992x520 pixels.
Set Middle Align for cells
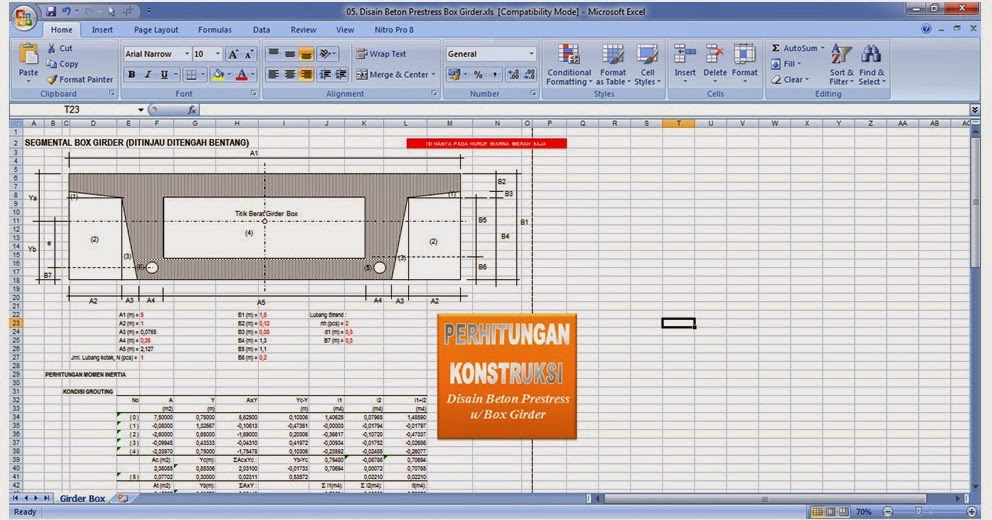(x=290, y=54)
